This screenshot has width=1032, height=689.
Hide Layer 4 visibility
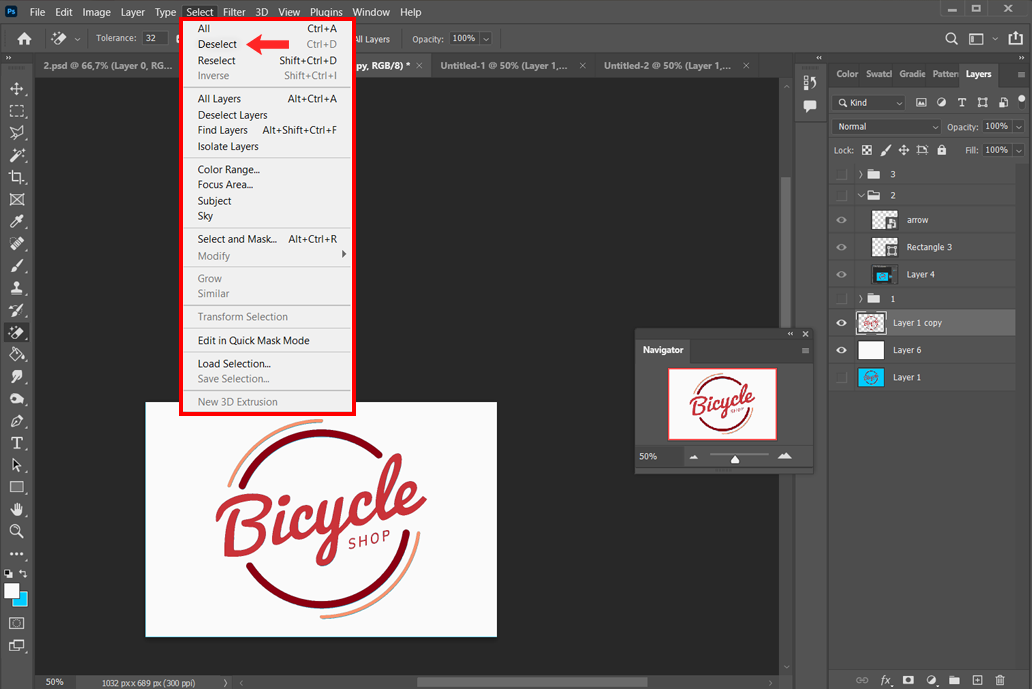841,274
